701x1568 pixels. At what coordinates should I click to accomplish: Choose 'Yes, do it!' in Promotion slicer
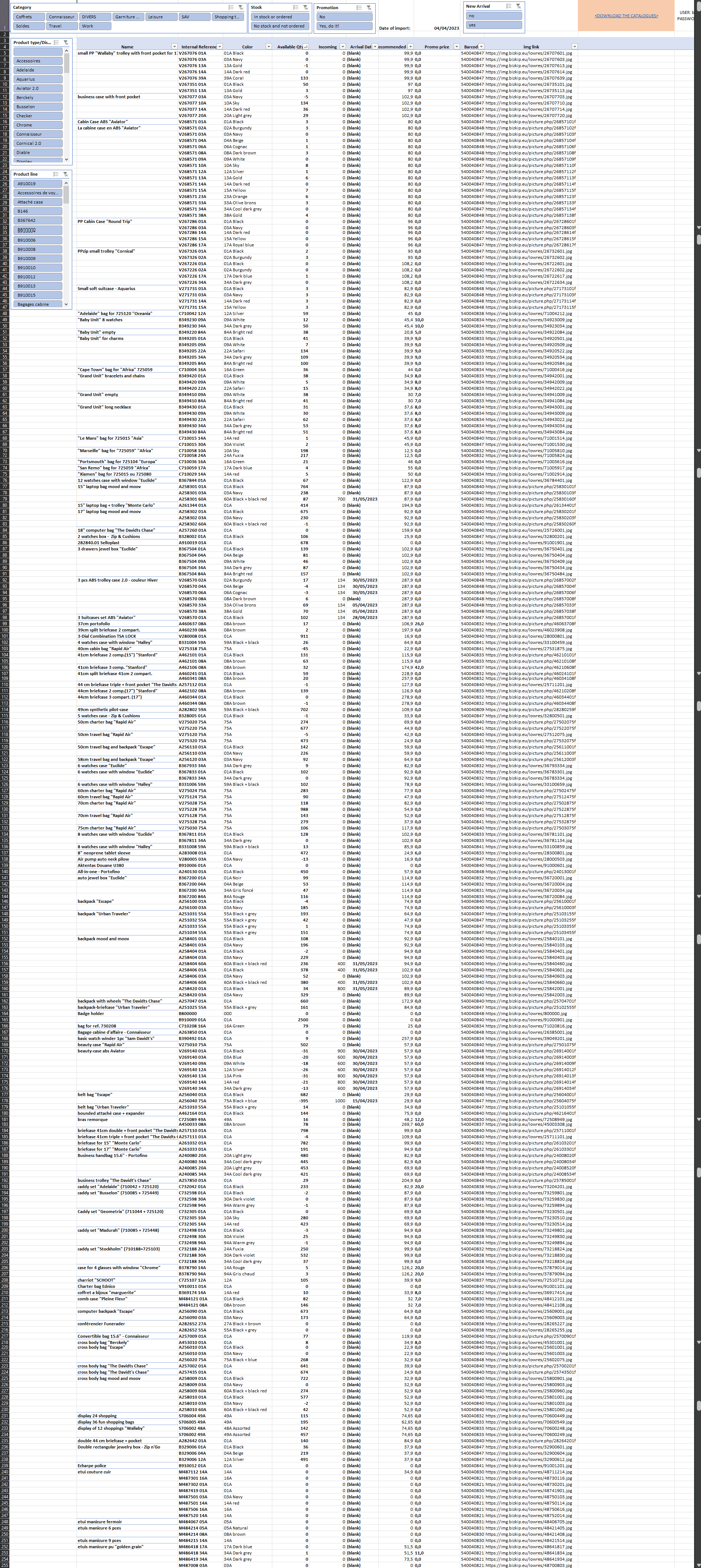click(344, 26)
